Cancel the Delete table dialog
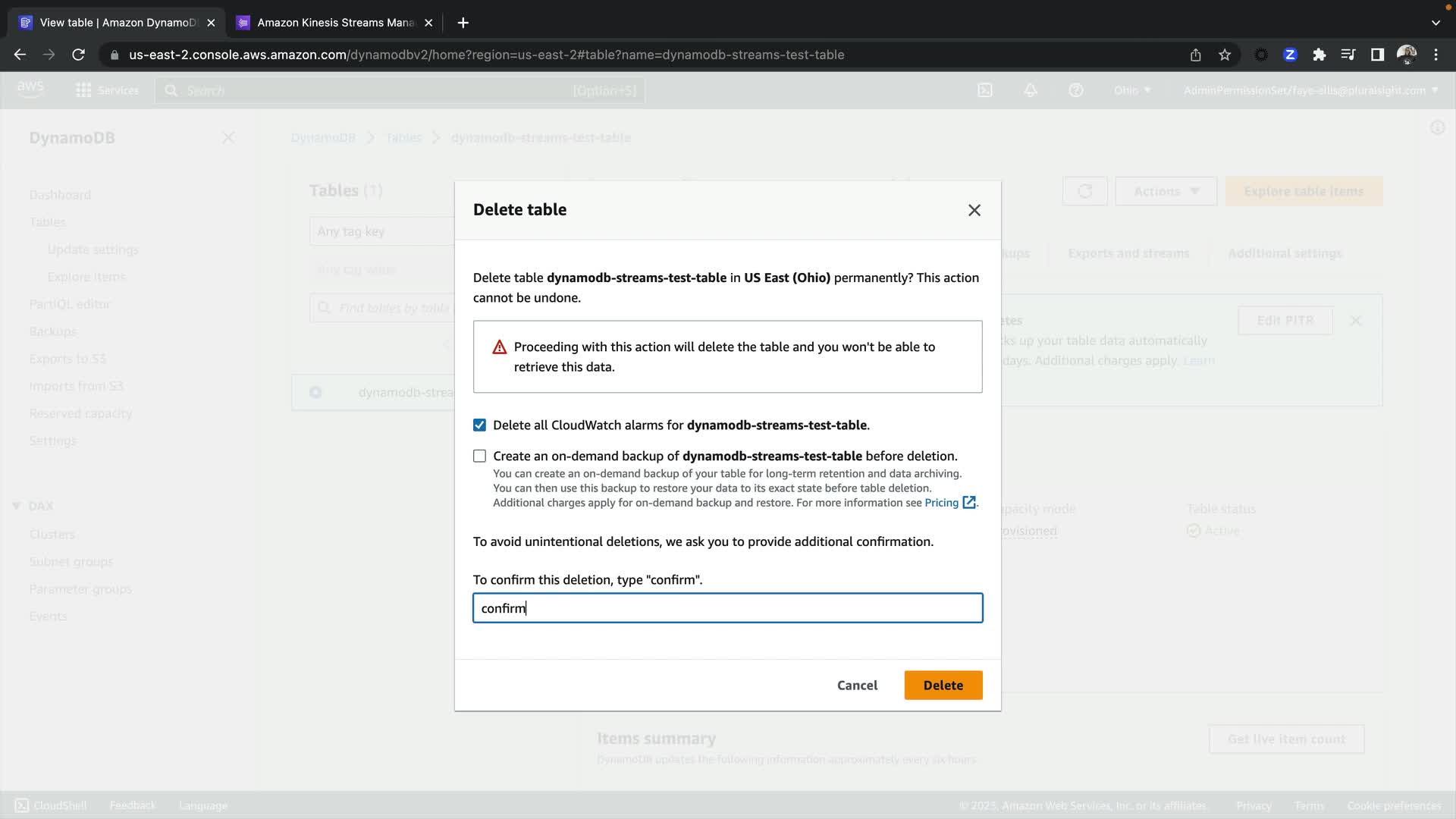Screen dimensions: 1456x819 [857, 685]
